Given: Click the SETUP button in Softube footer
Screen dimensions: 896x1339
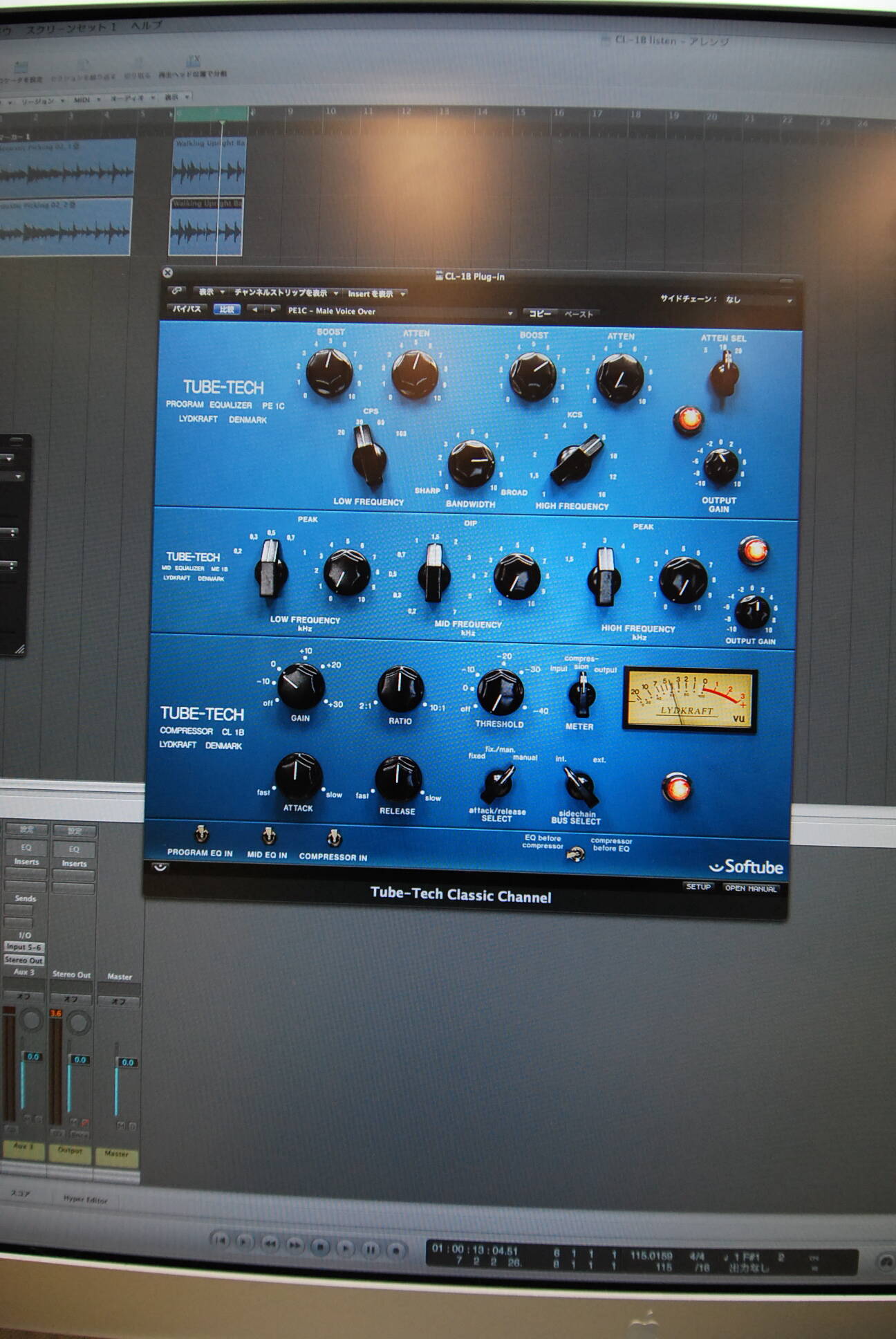Looking at the screenshot, I should pos(698,886).
